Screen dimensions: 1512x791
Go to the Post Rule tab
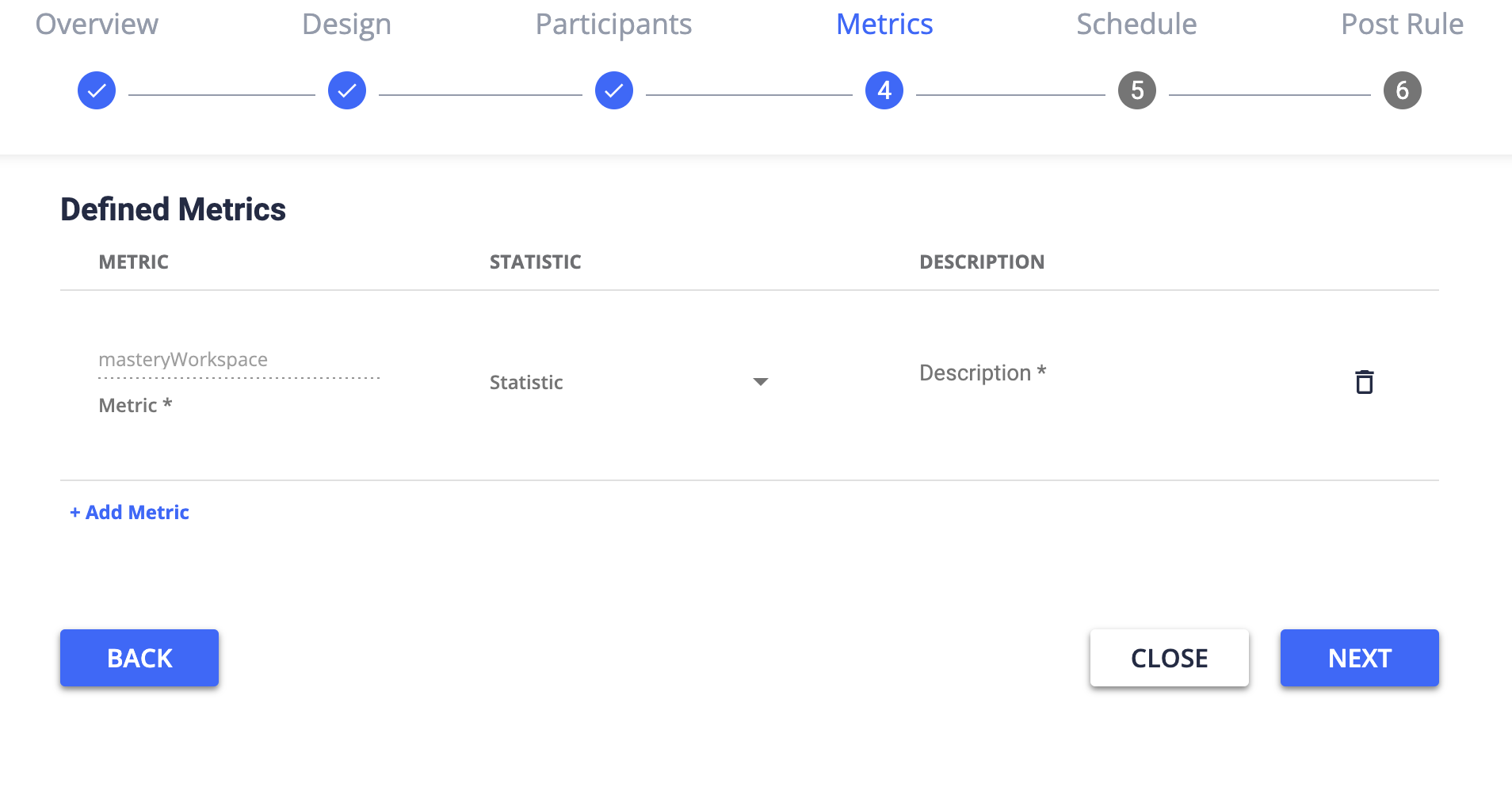(x=1401, y=24)
